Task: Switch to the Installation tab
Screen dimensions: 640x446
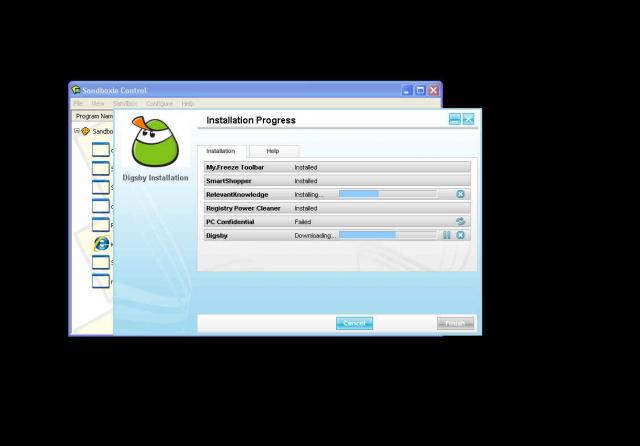Action: point(221,151)
